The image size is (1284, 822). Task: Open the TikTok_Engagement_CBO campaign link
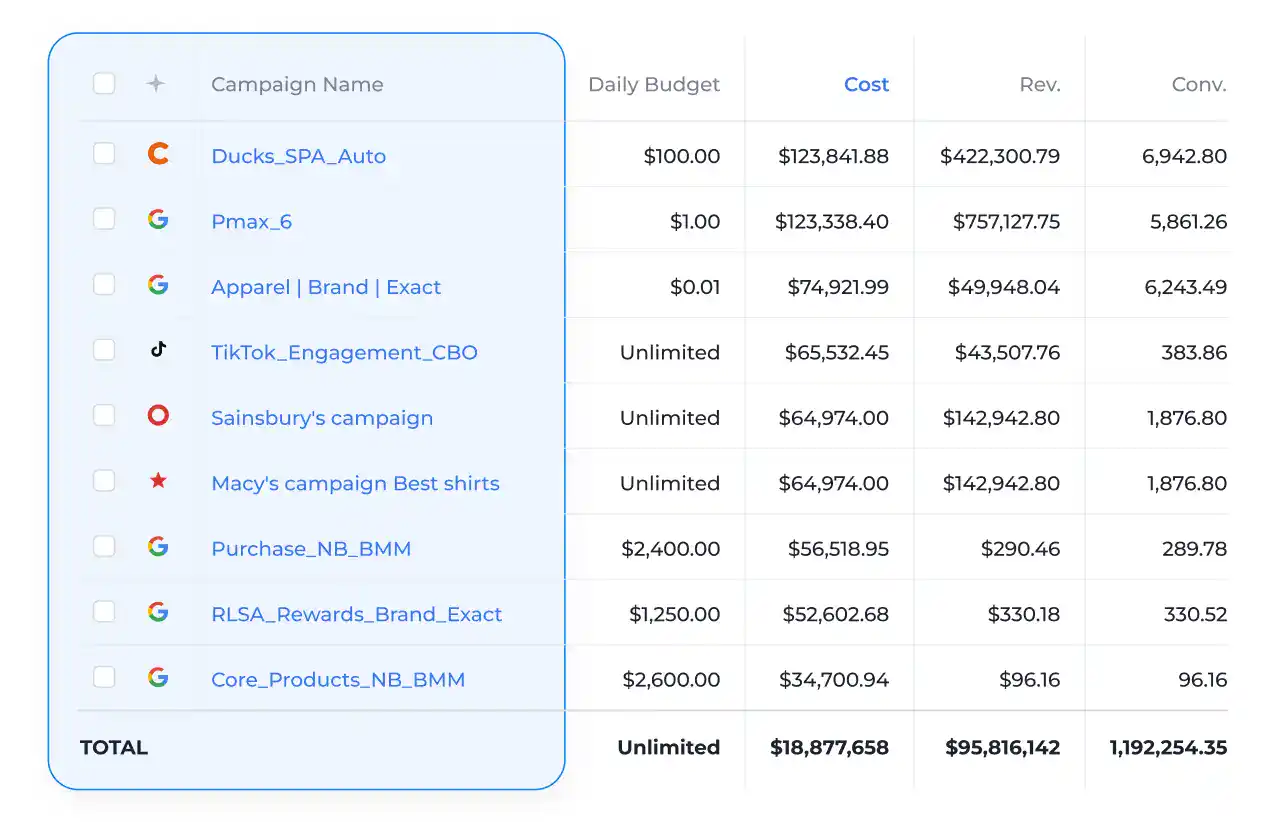[344, 353]
